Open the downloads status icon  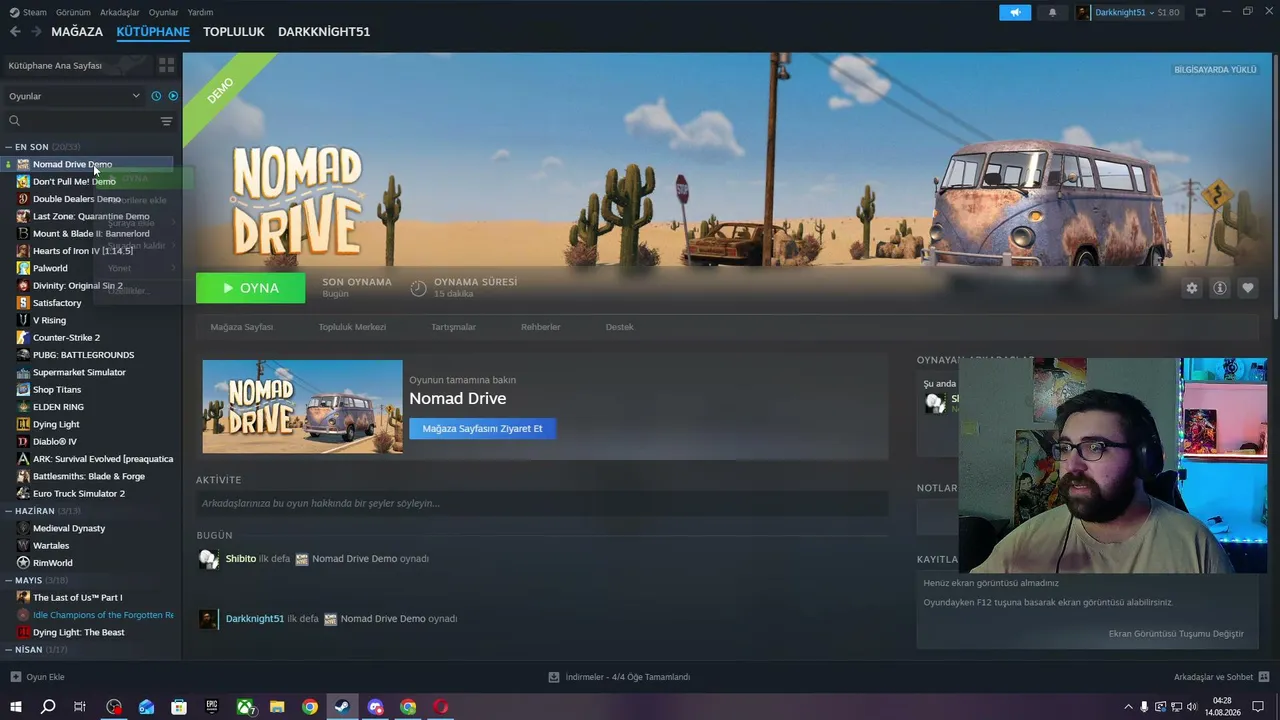(553, 677)
